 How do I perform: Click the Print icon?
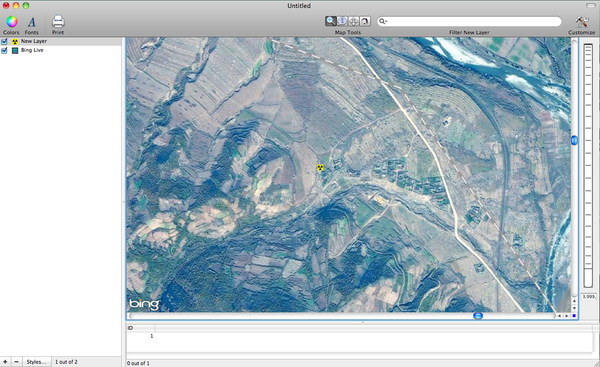pyautogui.click(x=58, y=21)
